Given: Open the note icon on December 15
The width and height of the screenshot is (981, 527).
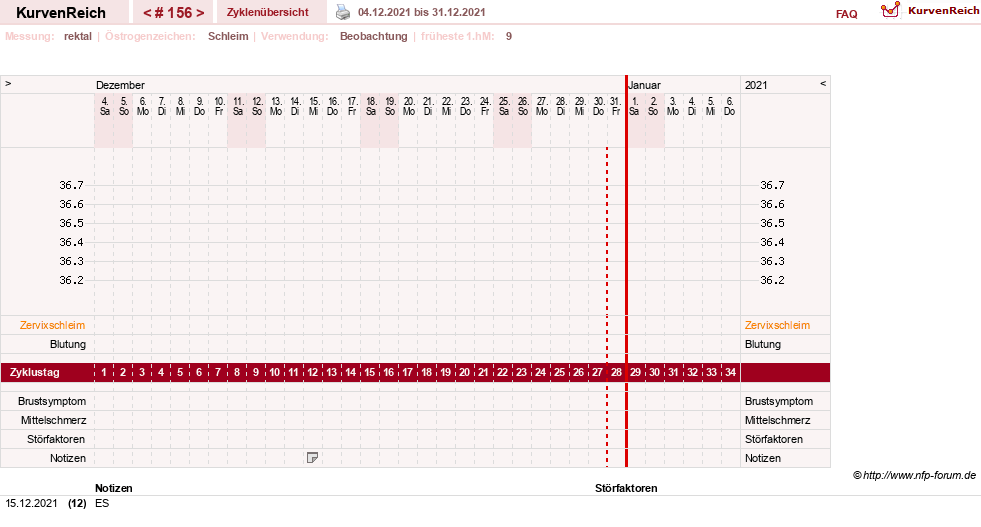Looking at the screenshot, I should [x=312, y=458].
